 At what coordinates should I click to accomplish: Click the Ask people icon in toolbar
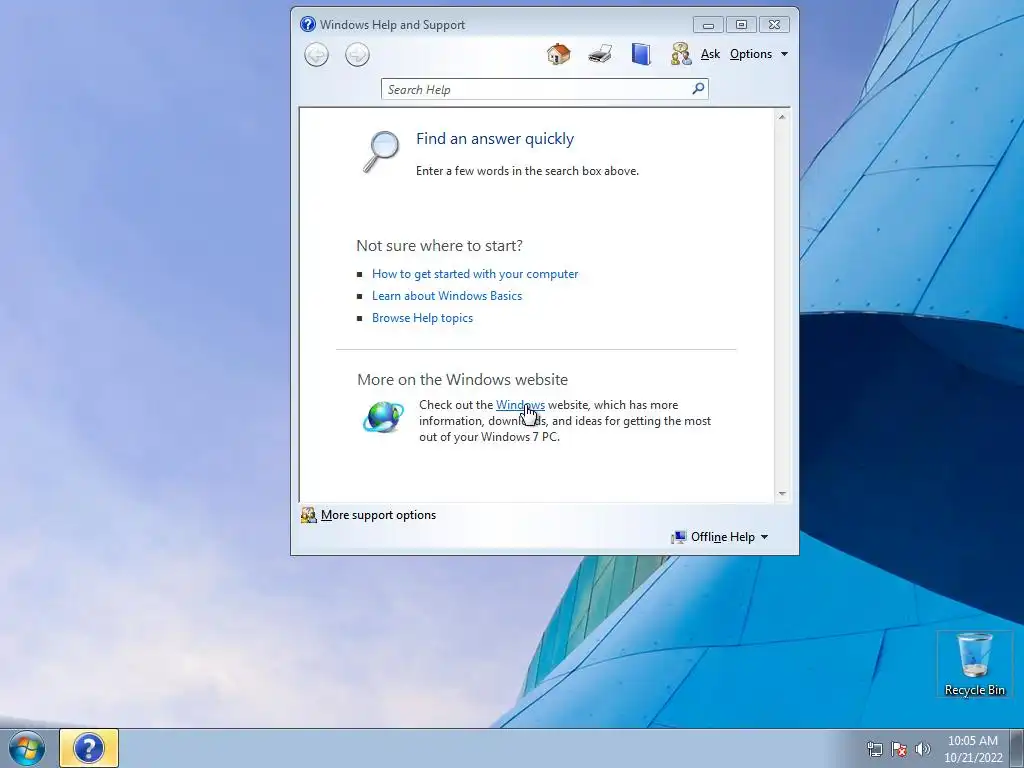click(681, 54)
